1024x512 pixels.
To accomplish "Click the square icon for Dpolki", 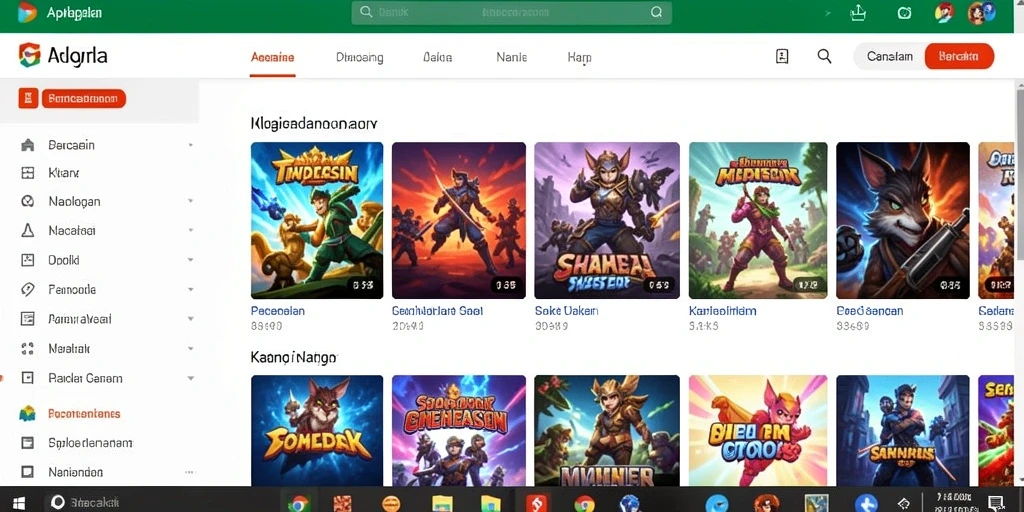I will click(27, 260).
